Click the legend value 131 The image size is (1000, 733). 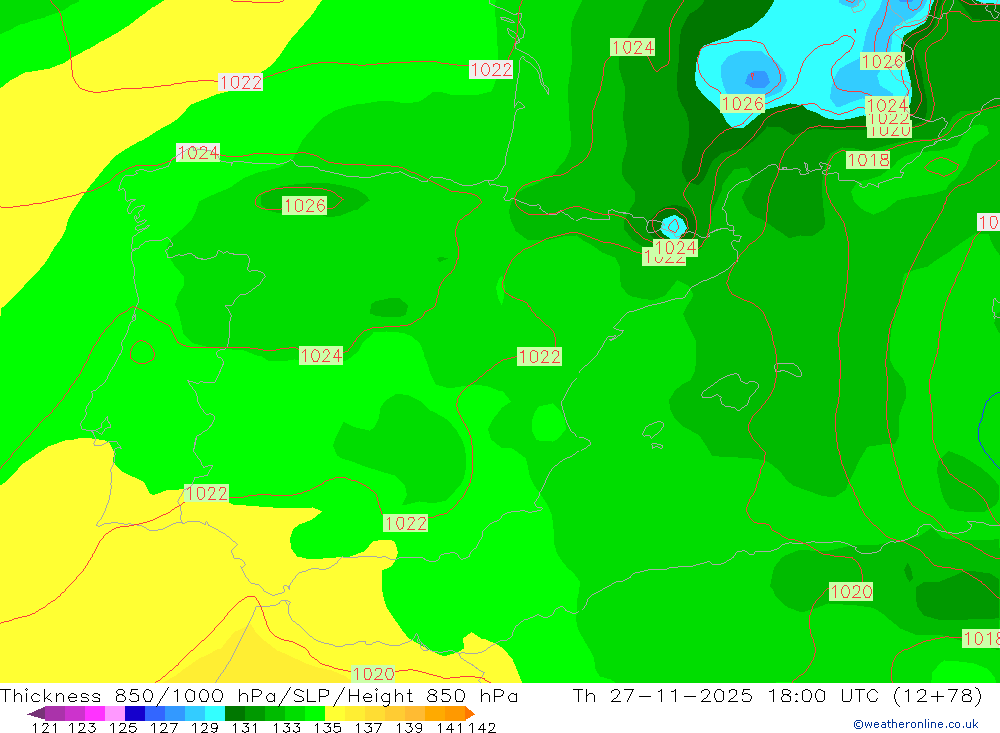click(x=245, y=727)
